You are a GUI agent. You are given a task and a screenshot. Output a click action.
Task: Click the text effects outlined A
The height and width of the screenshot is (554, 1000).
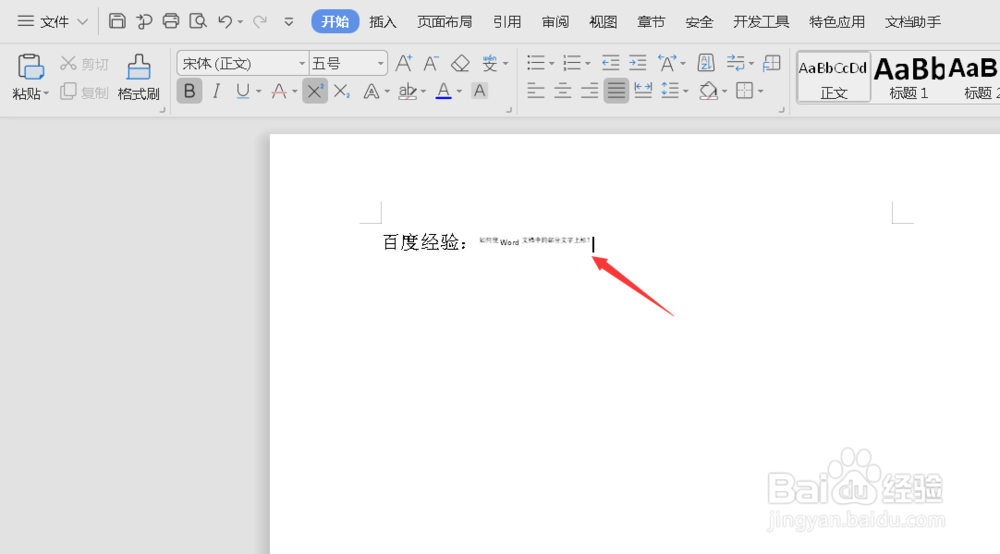point(371,91)
